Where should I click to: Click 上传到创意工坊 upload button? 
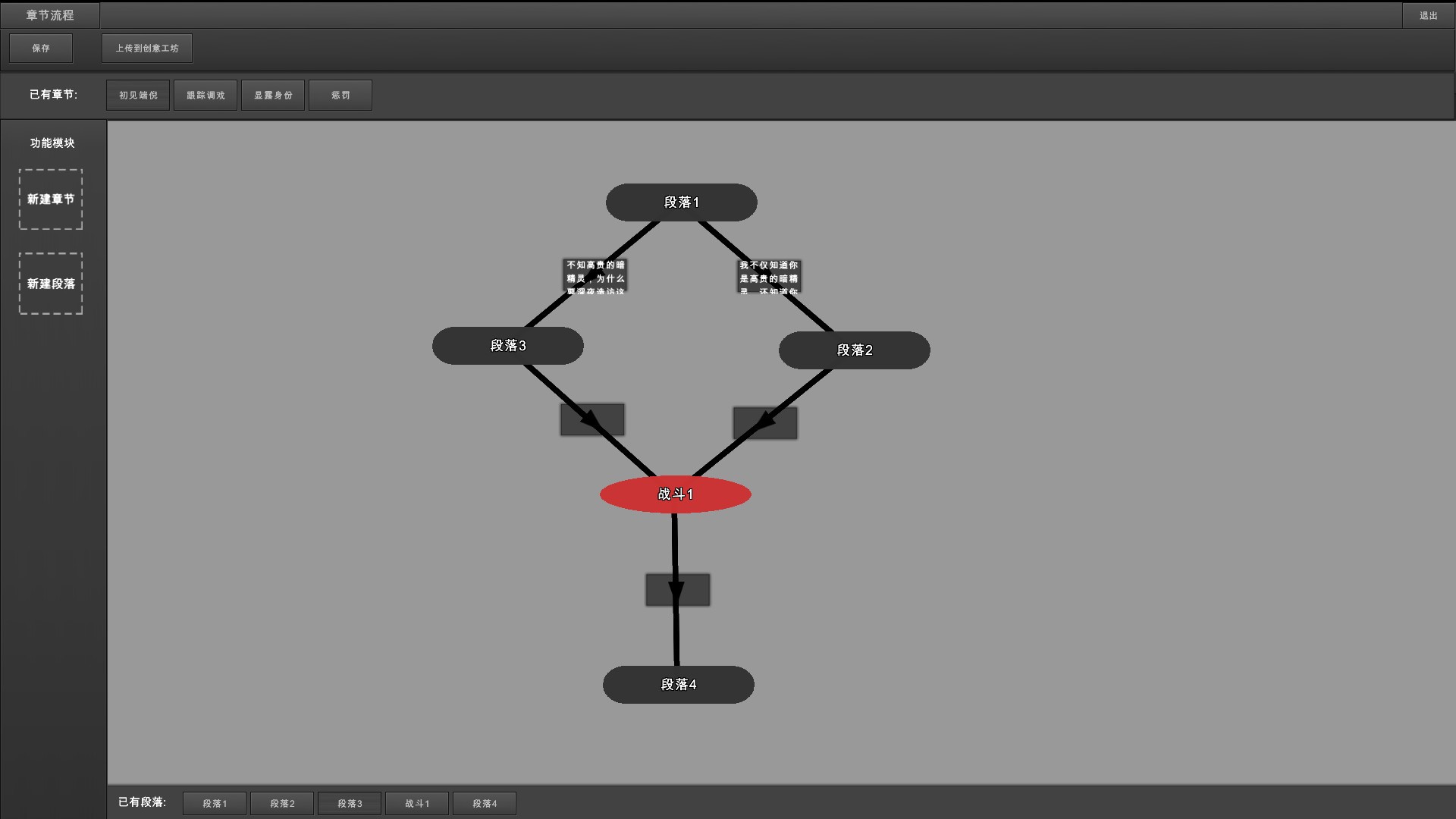pyautogui.click(x=147, y=47)
